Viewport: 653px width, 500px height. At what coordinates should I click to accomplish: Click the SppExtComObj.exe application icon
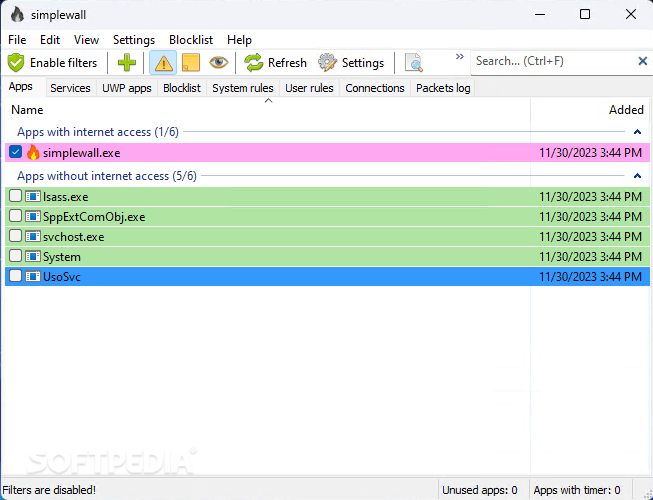33,216
